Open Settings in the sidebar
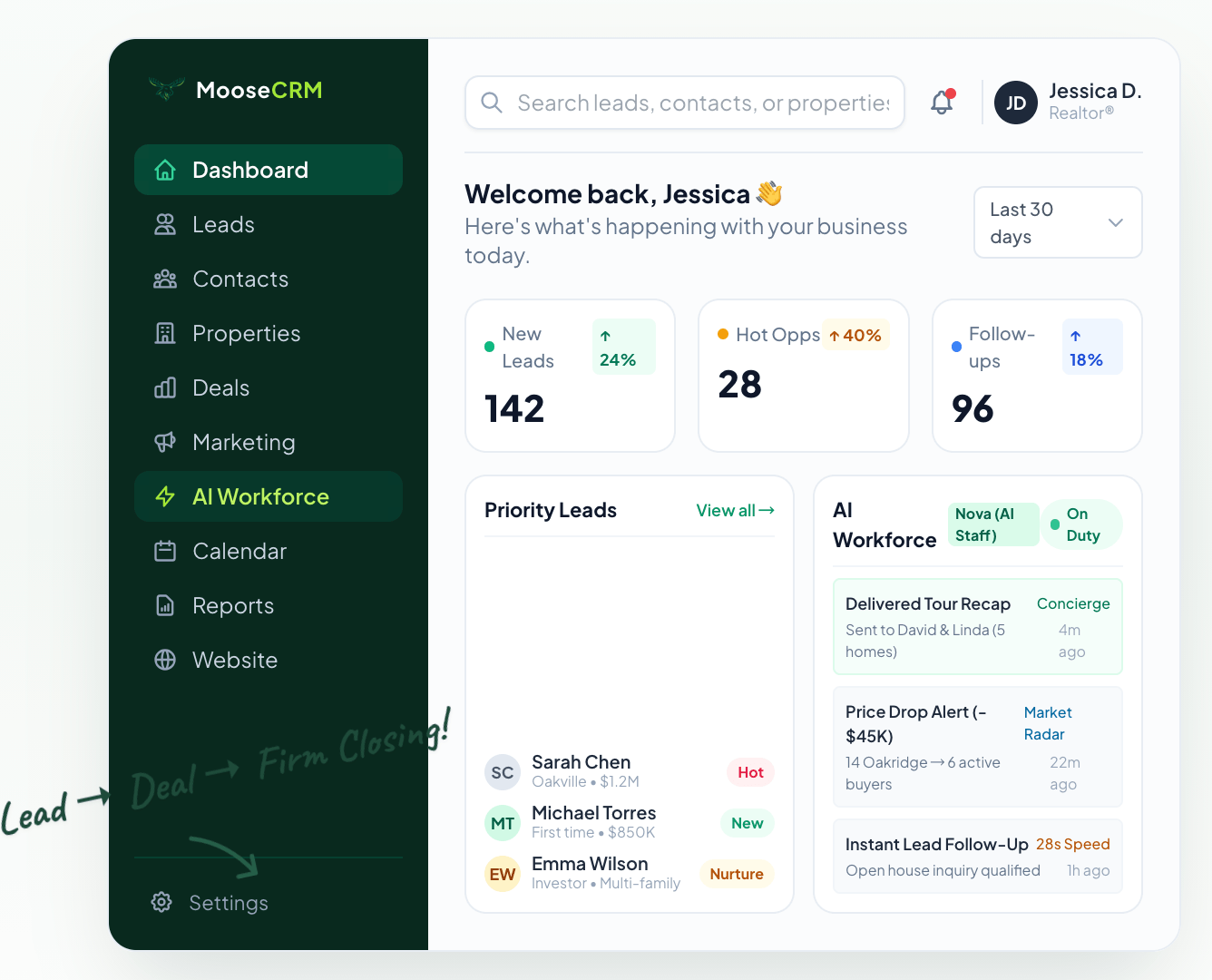Screen dimensions: 1212x980 tap(269, 902)
